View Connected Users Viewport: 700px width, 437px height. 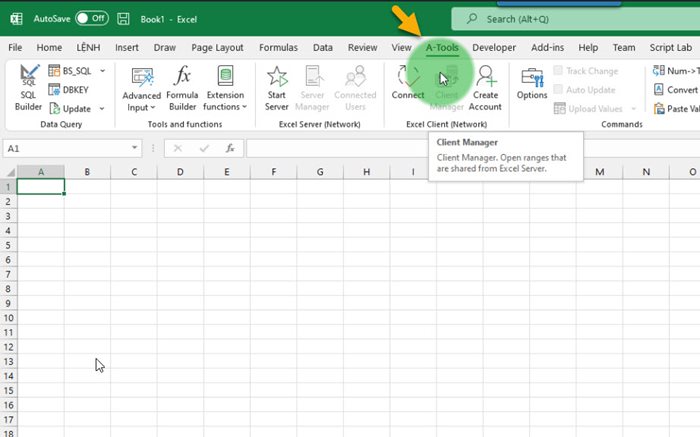pyautogui.click(x=355, y=88)
